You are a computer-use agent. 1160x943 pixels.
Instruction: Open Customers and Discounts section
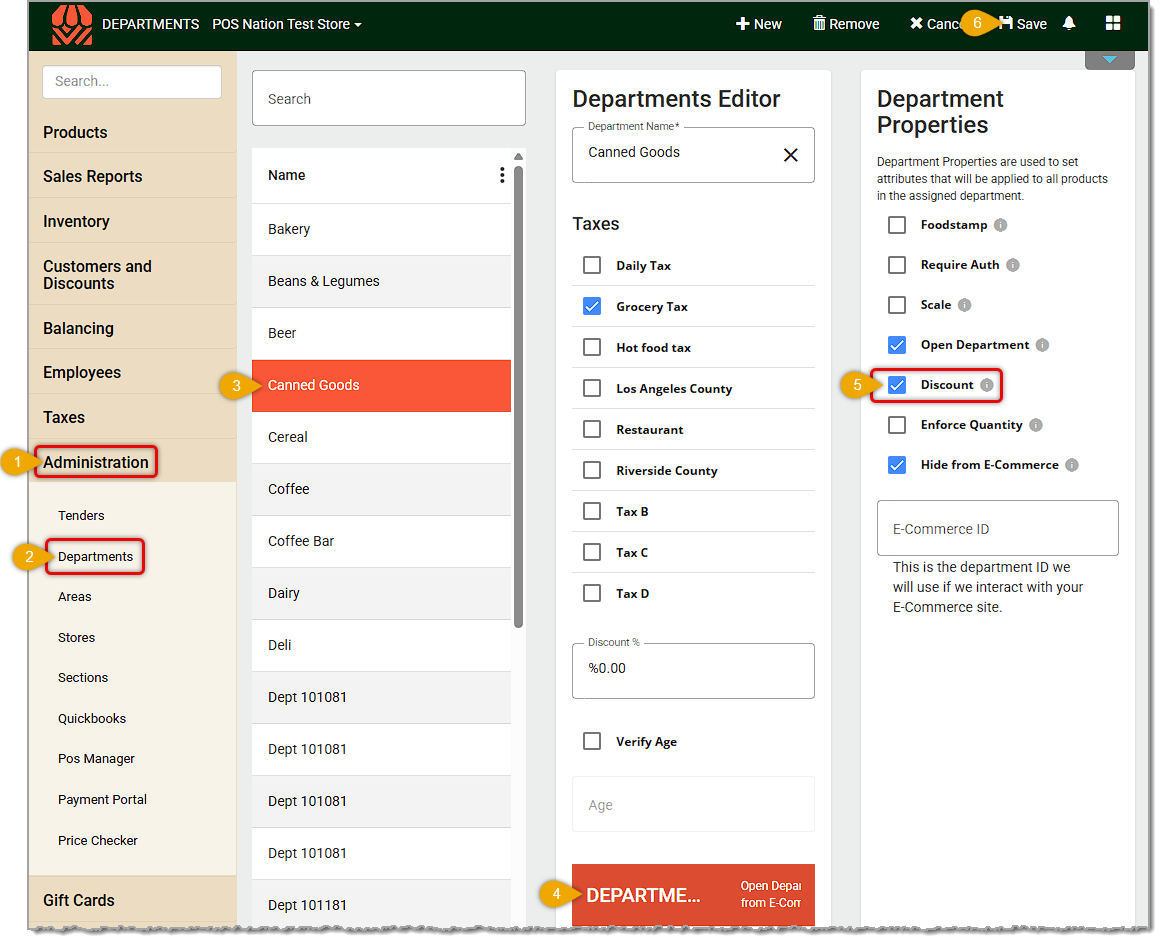(132, 274)
